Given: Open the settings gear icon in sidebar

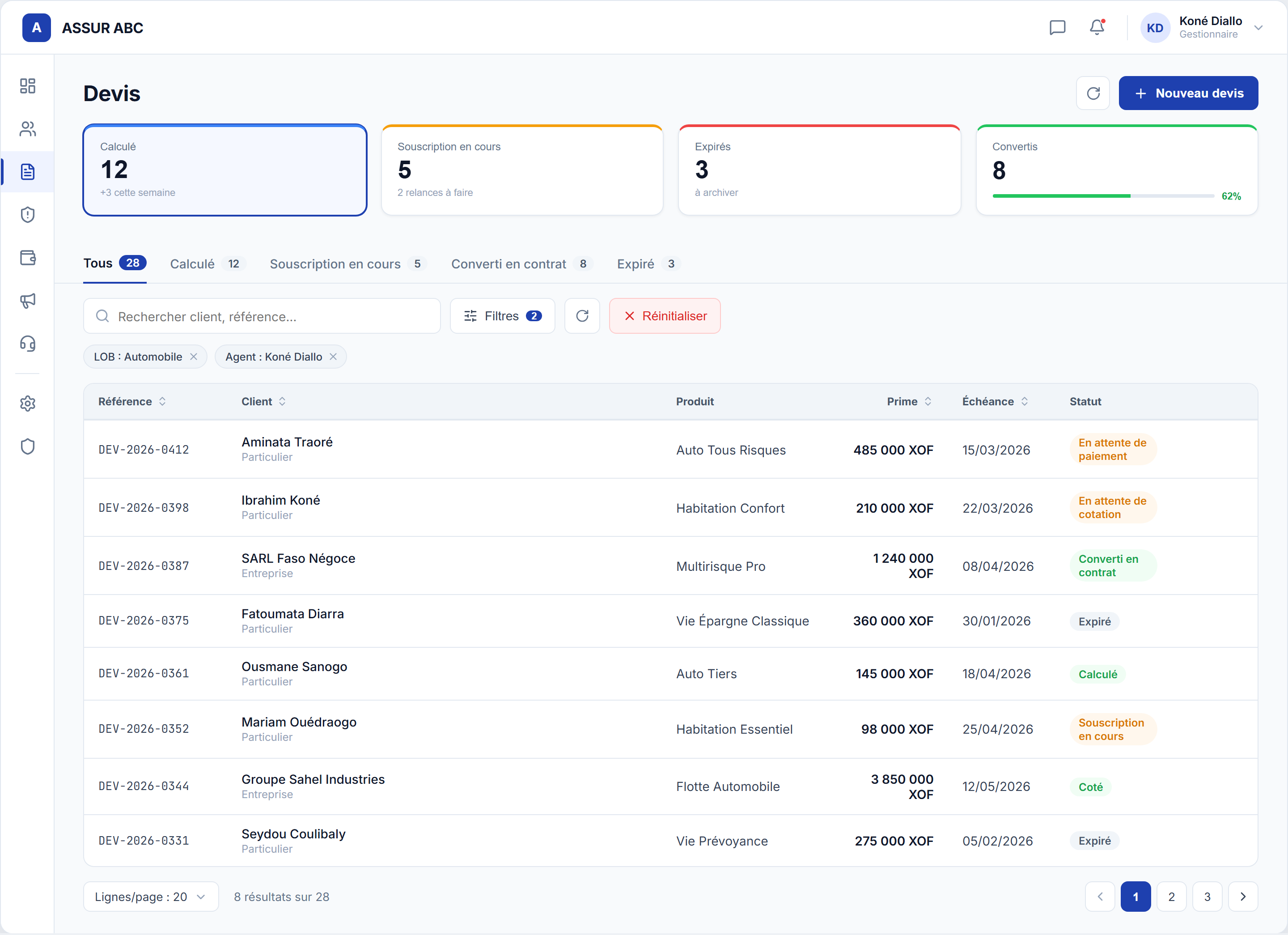Looking at the screenshot, I should click(x=27, y=404).
